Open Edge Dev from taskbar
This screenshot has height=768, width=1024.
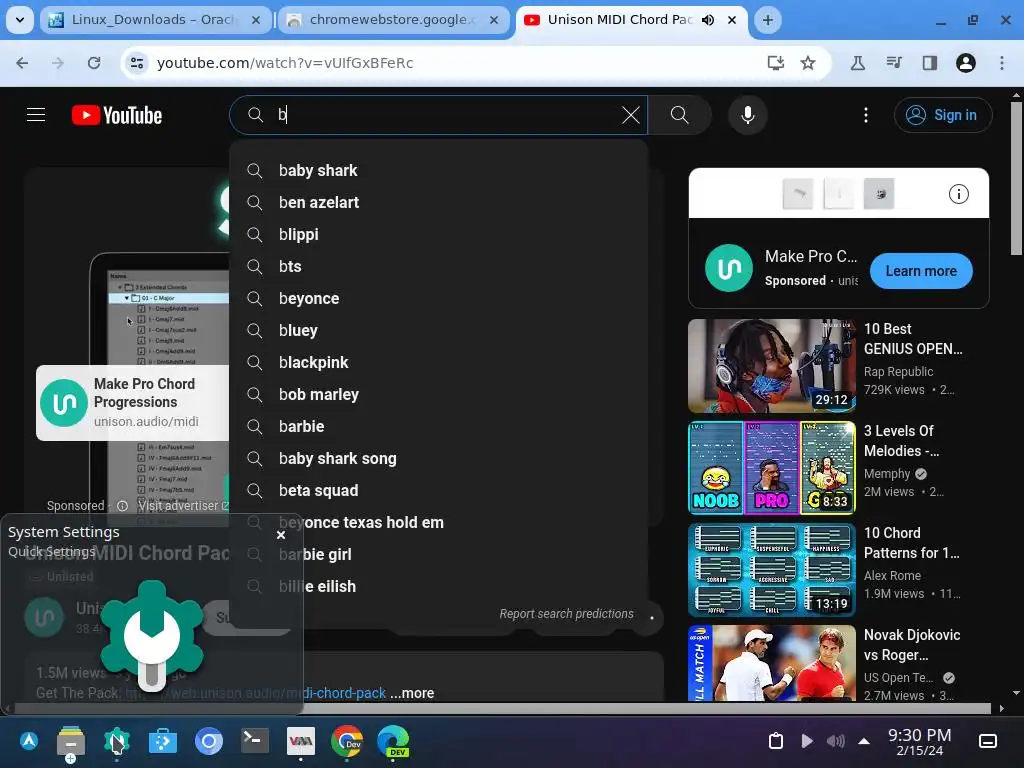pos(392,741)
